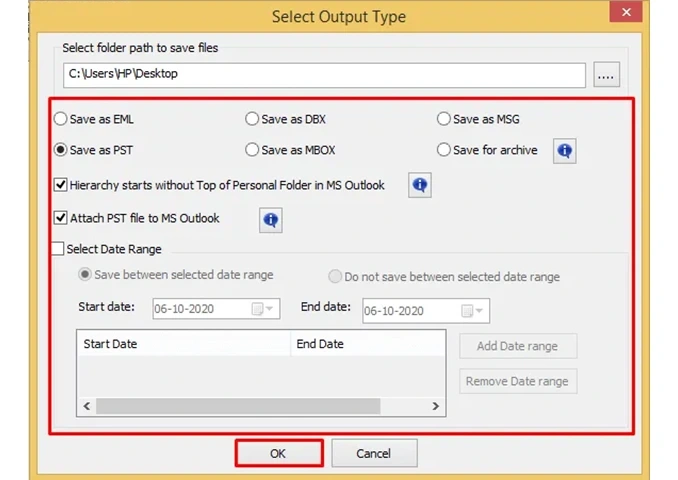Click Add Date range button

pyautogui.click(x=518, y=346)
